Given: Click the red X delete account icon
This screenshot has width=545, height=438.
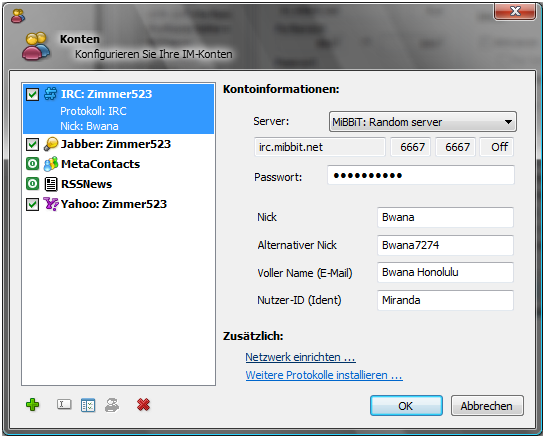Looking at the screenshot, I should 143,405.
